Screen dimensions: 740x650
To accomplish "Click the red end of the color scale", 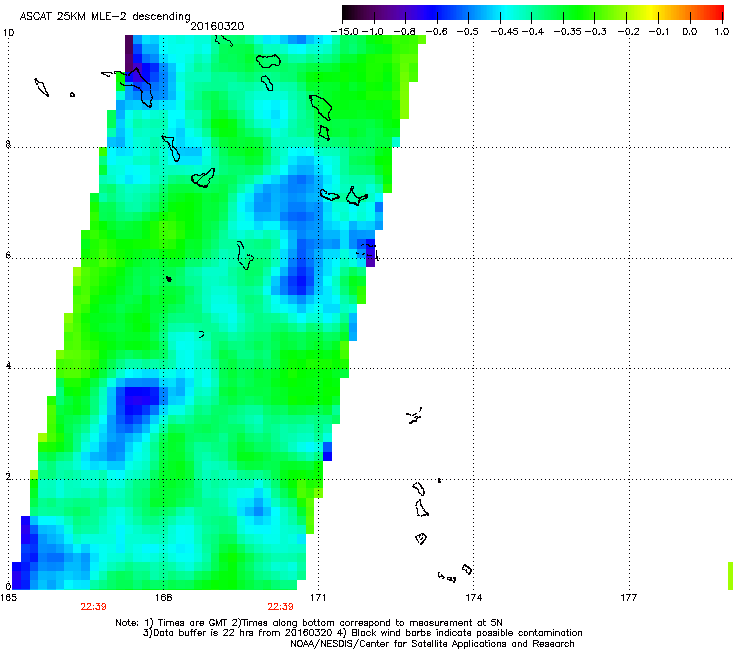I will point(715,12).
